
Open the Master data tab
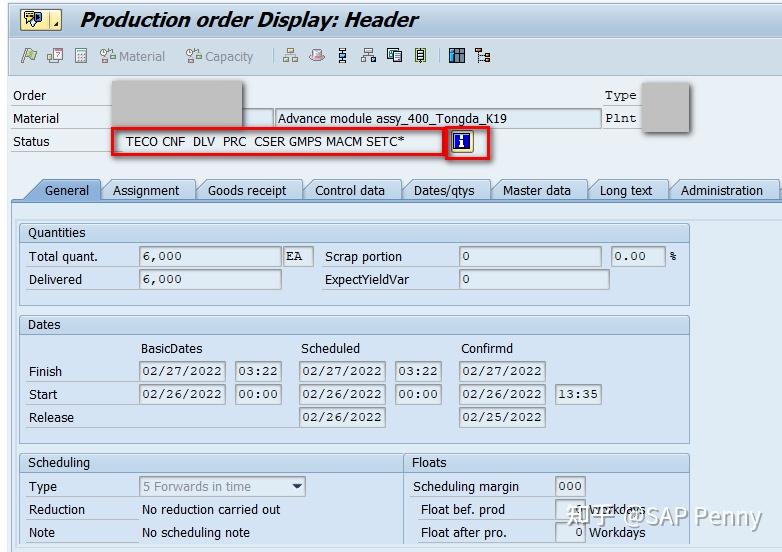point(537,190)
